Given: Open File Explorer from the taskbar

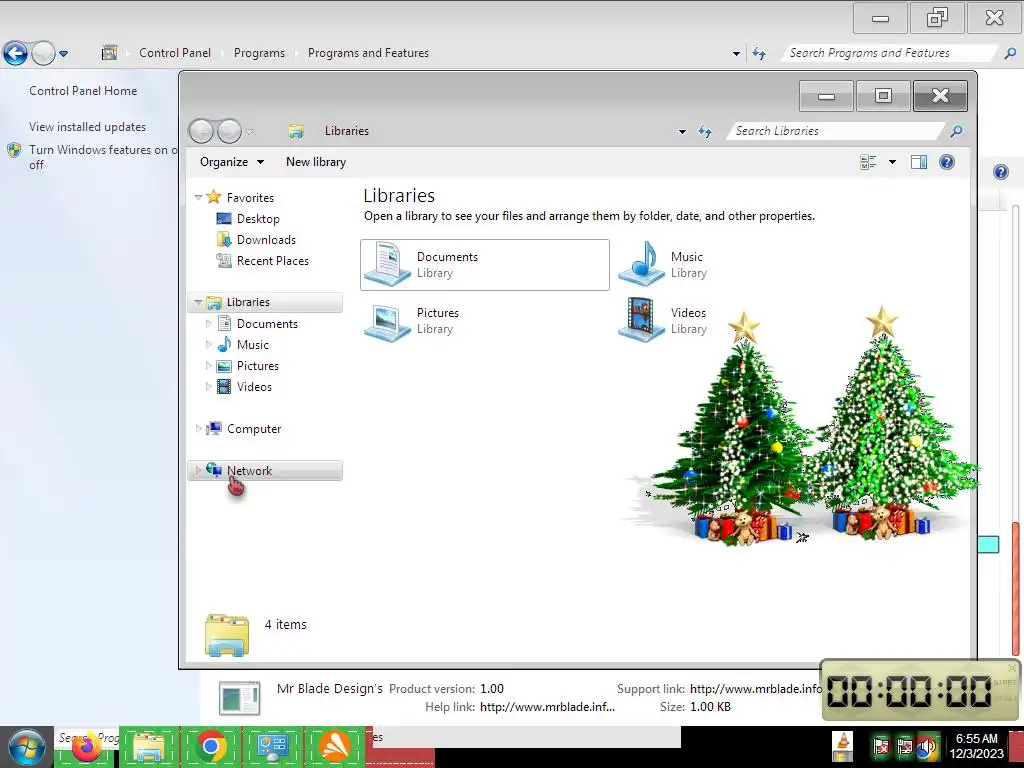Looking at the screenshot, I should point(149,748).
